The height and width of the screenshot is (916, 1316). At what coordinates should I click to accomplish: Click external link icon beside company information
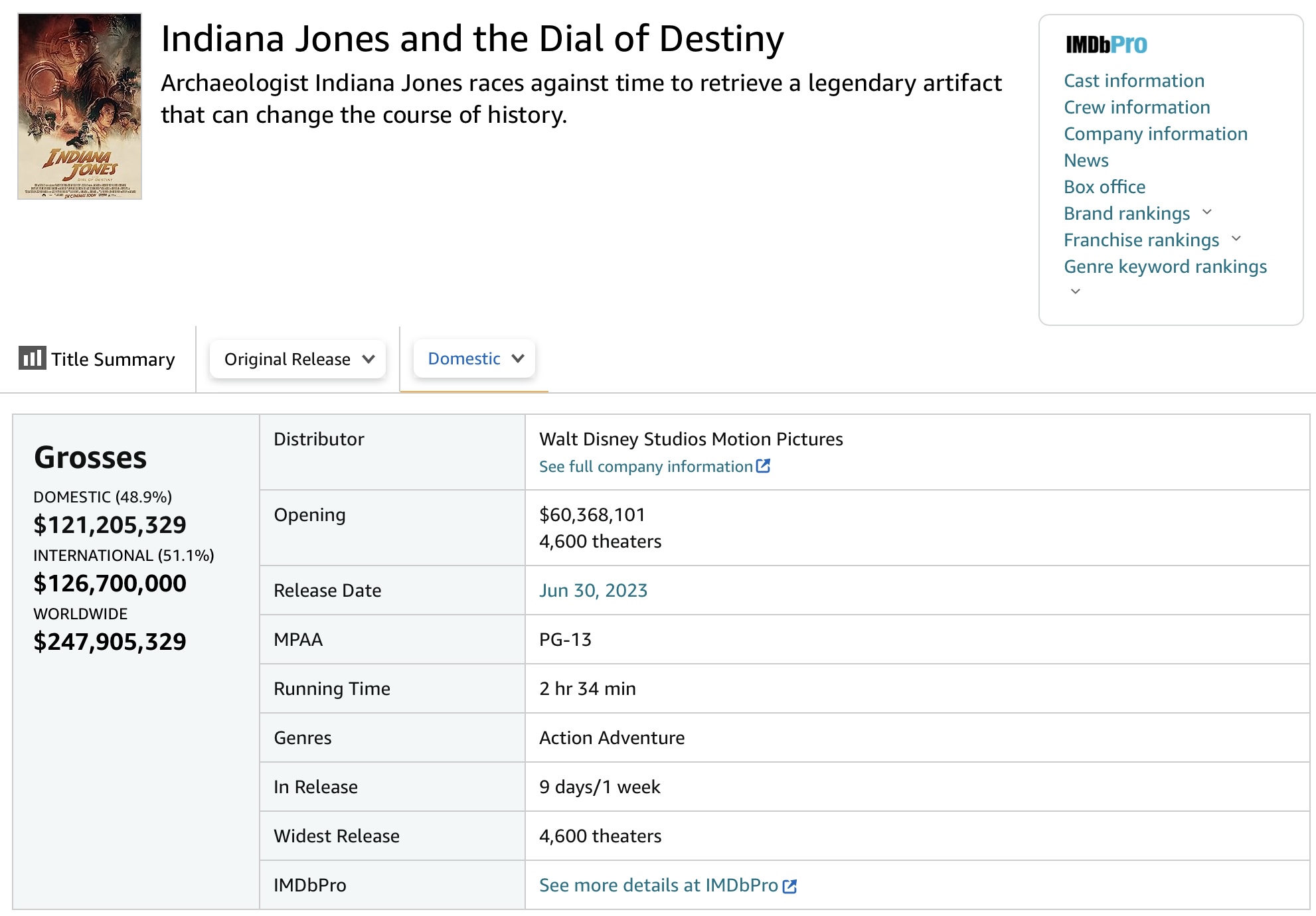pyautogui.click(x=764, y=466)
